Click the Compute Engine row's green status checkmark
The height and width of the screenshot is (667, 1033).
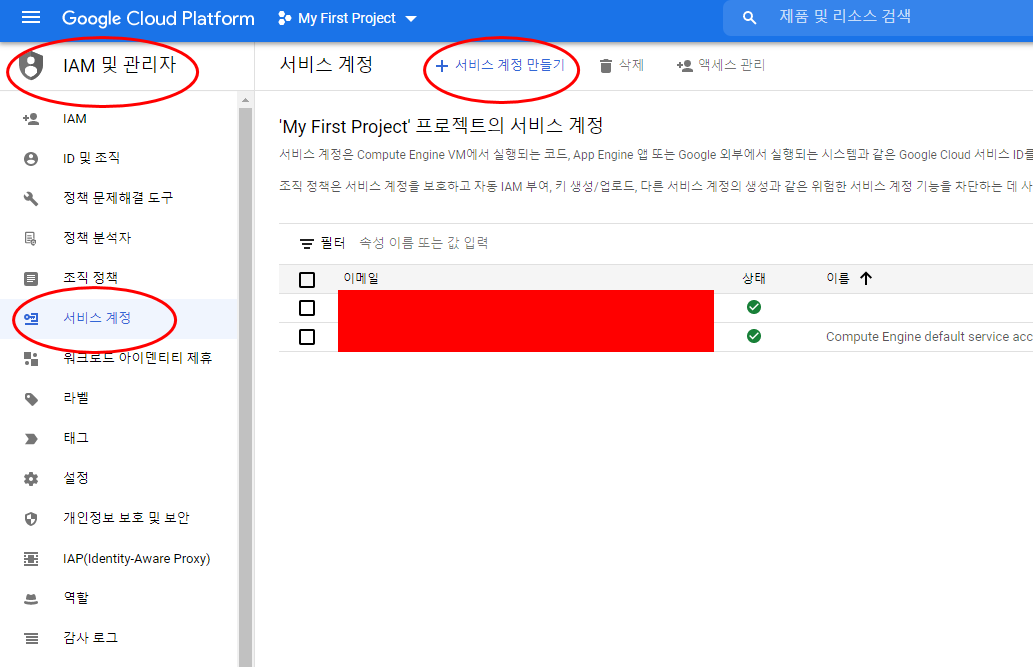pyautogui.click(x=754, y=336)
